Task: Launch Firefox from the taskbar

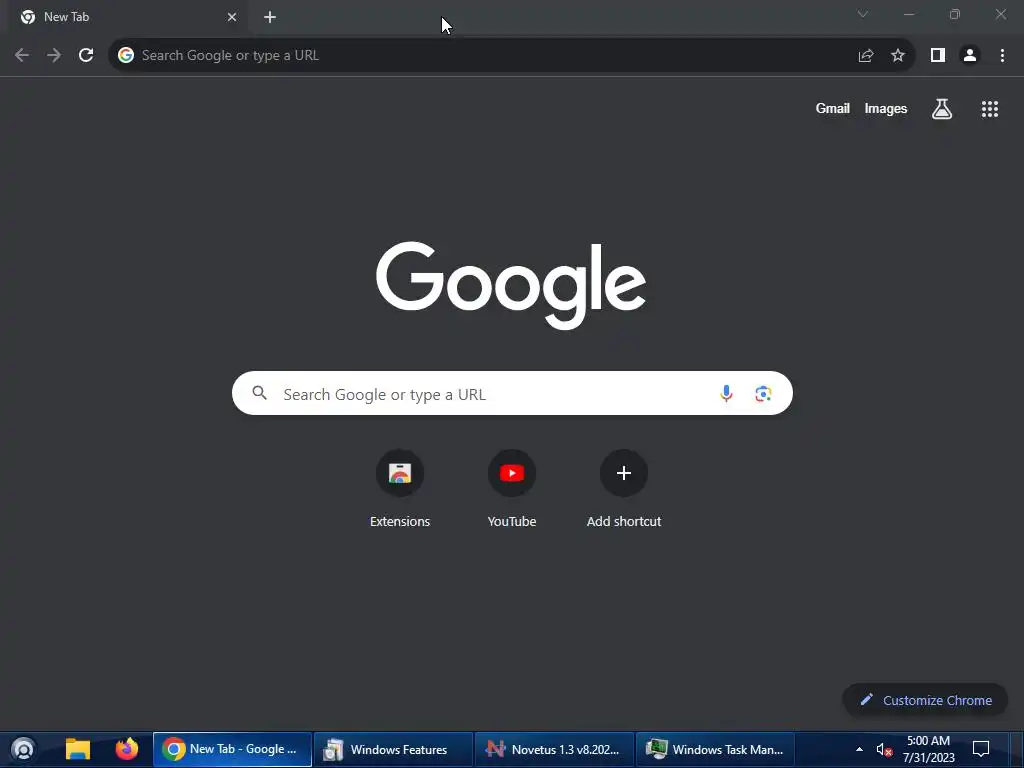Action: click(127, 749)
